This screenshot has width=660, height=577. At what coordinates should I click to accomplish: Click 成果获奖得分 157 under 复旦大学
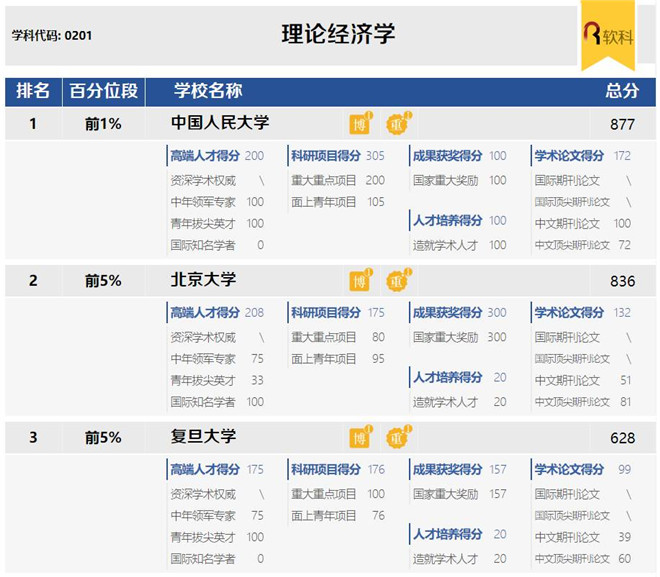tap(459, 469)
